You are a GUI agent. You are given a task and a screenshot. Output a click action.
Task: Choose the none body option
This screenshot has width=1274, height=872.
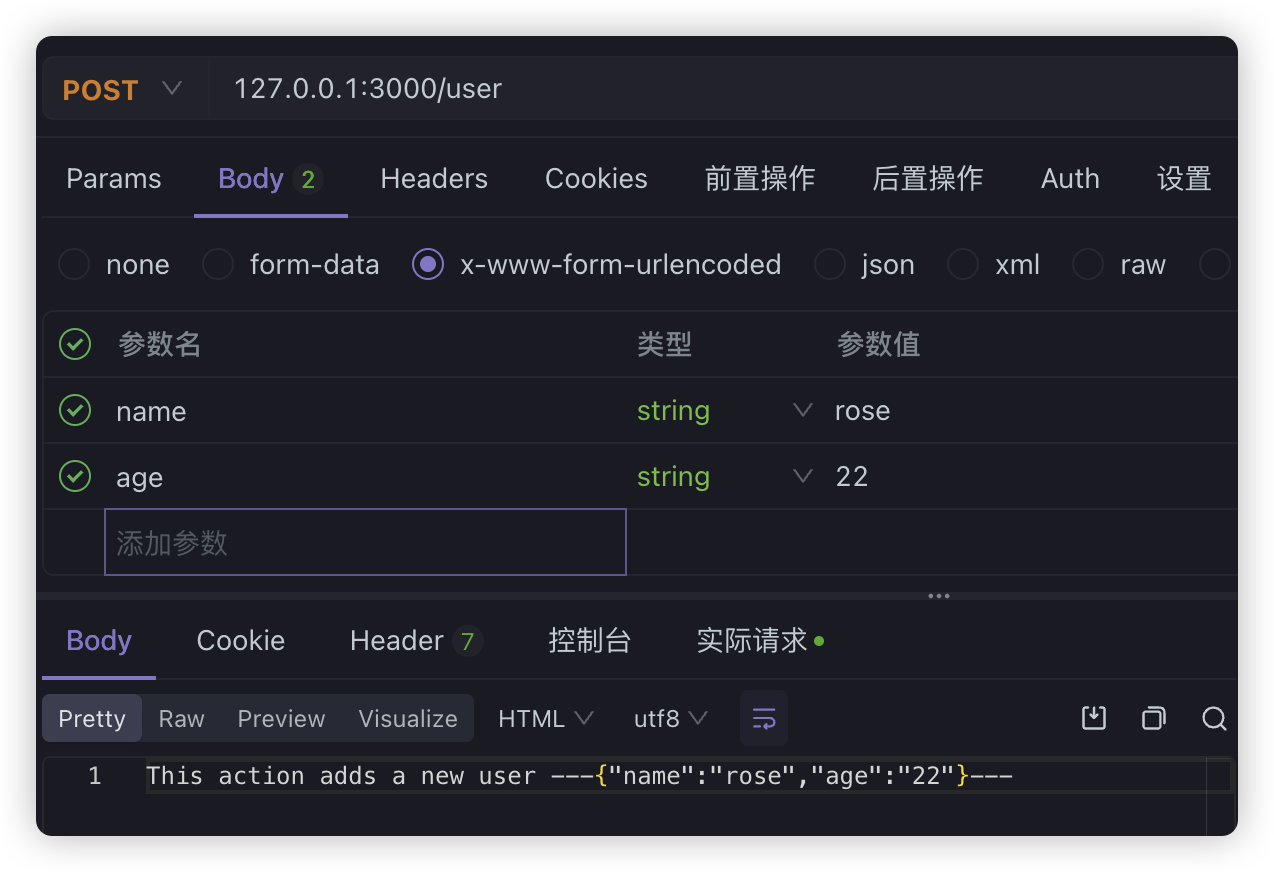coord(73,264)
